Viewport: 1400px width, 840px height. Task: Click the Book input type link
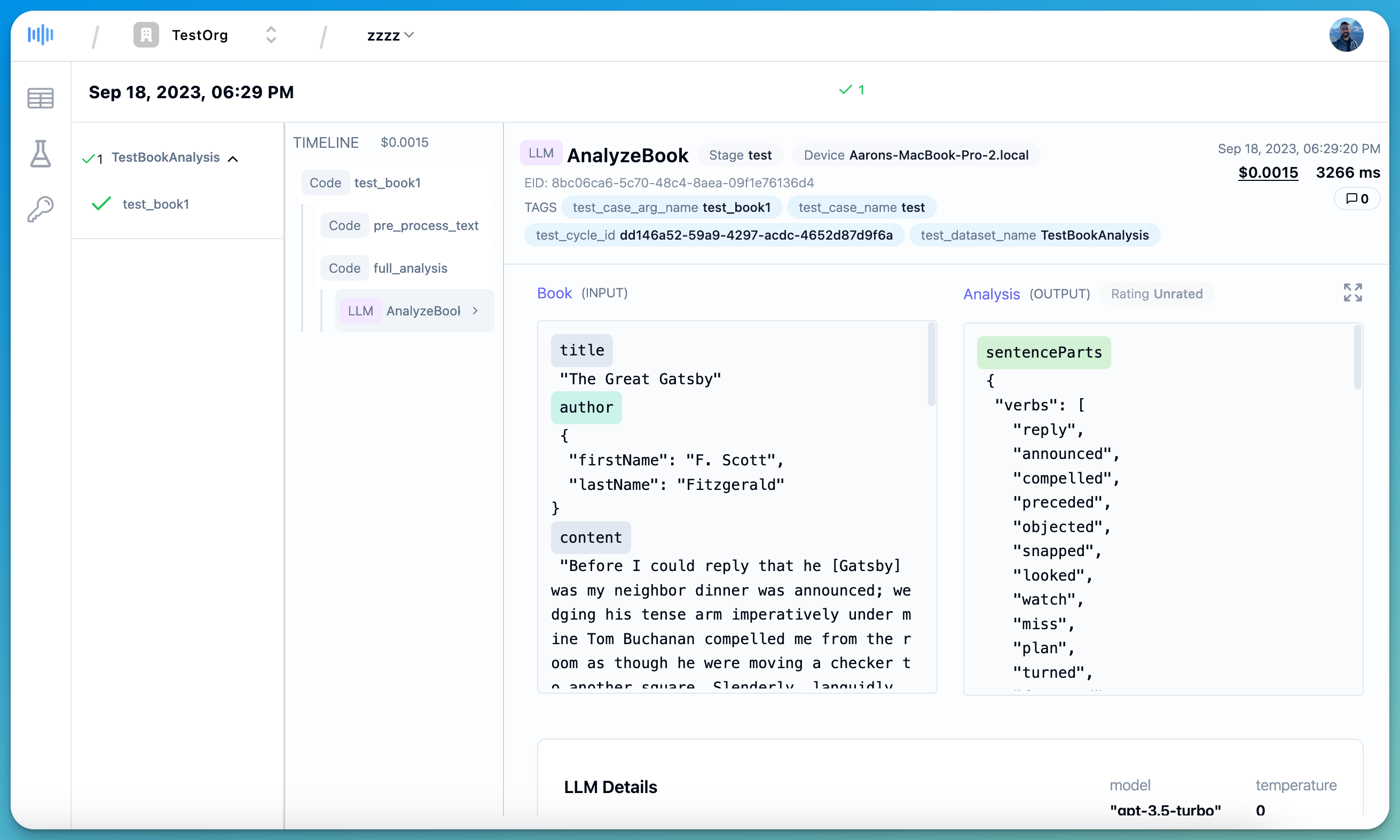[x=554, y=292]
